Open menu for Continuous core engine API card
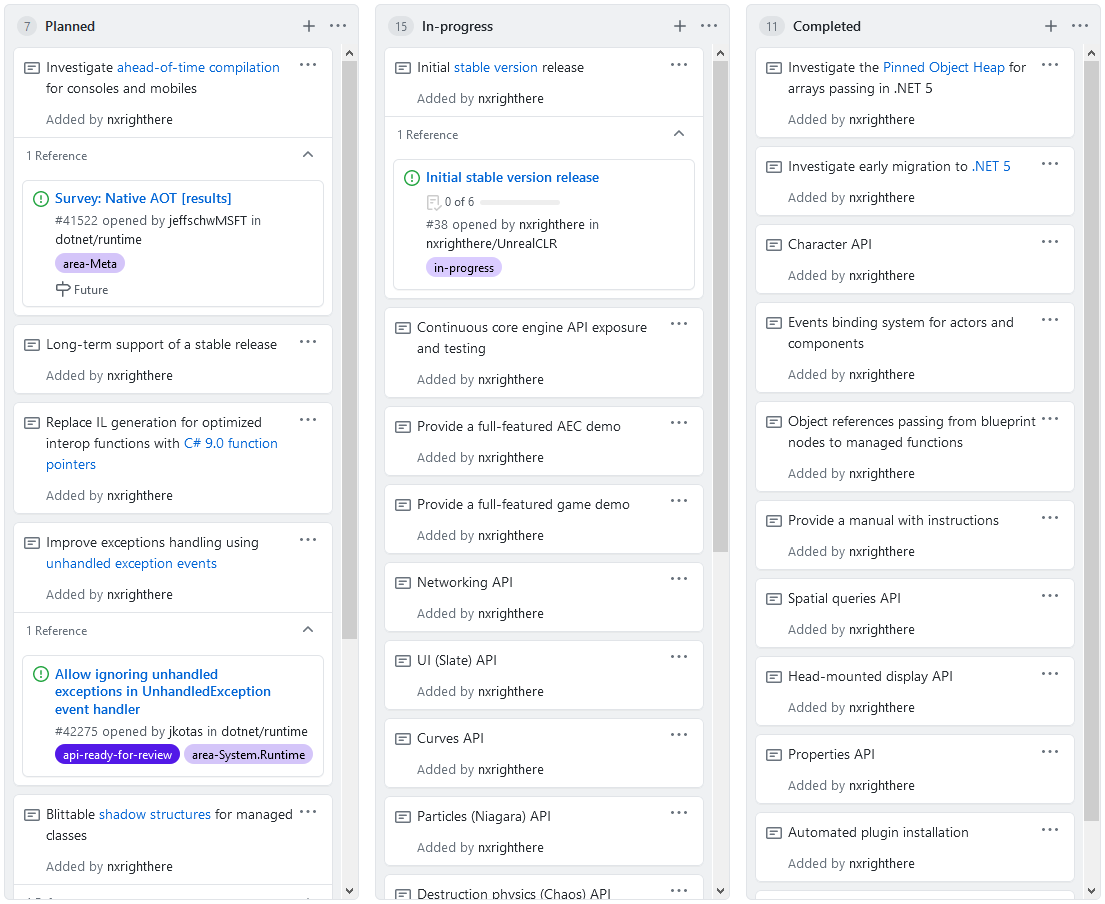The image size is (1105, 904). click(x=679, y=324)
